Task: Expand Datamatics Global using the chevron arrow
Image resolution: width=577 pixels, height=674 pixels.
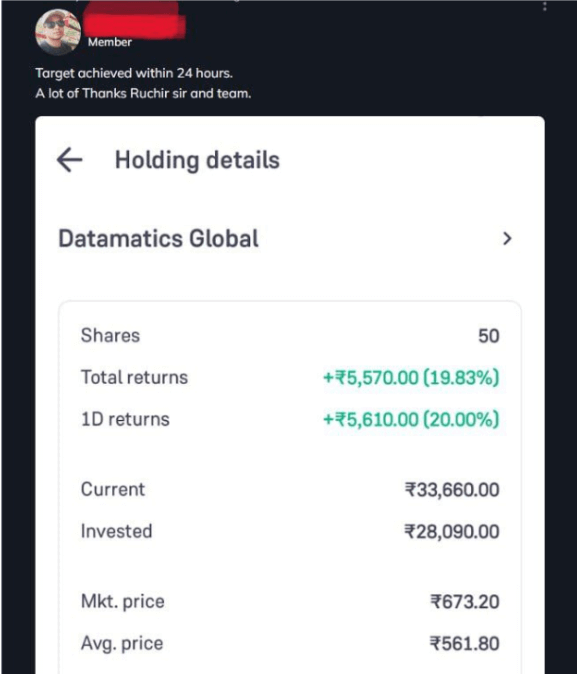Action: 507,239
